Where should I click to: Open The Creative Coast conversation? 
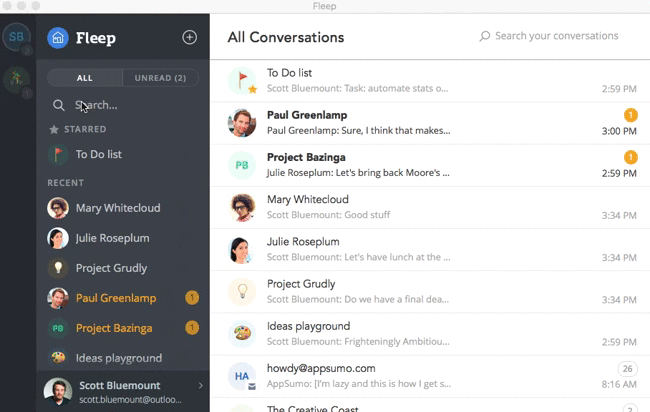click(x=430, y=405)
